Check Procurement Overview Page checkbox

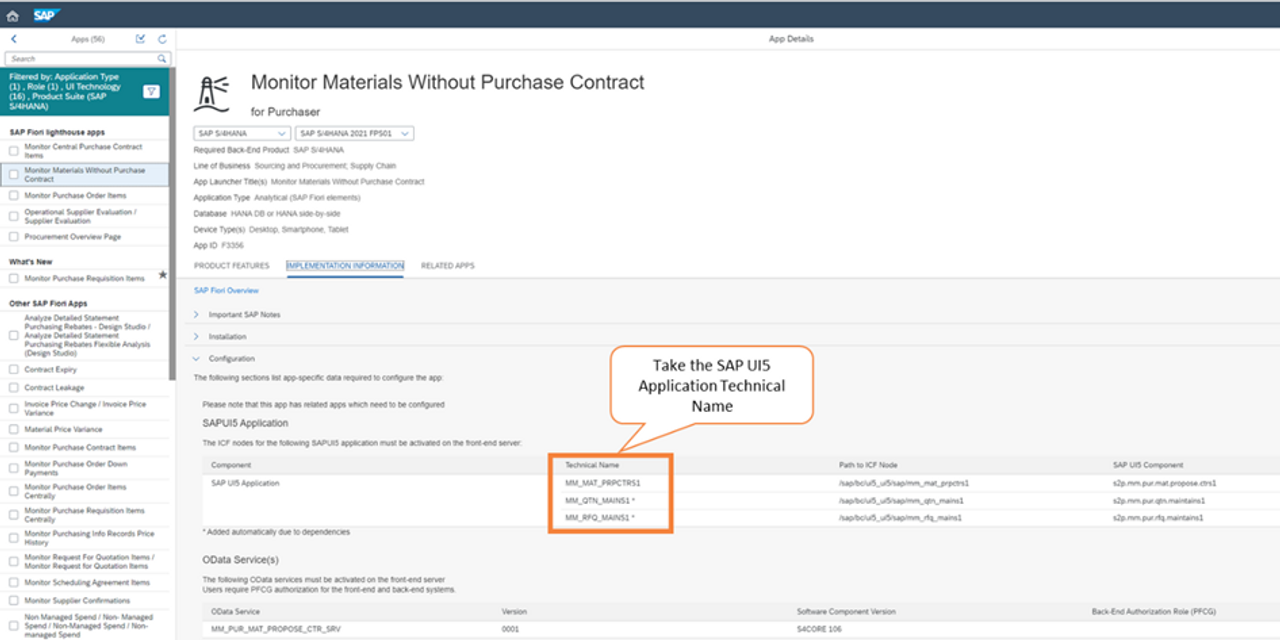pos(13,237)
